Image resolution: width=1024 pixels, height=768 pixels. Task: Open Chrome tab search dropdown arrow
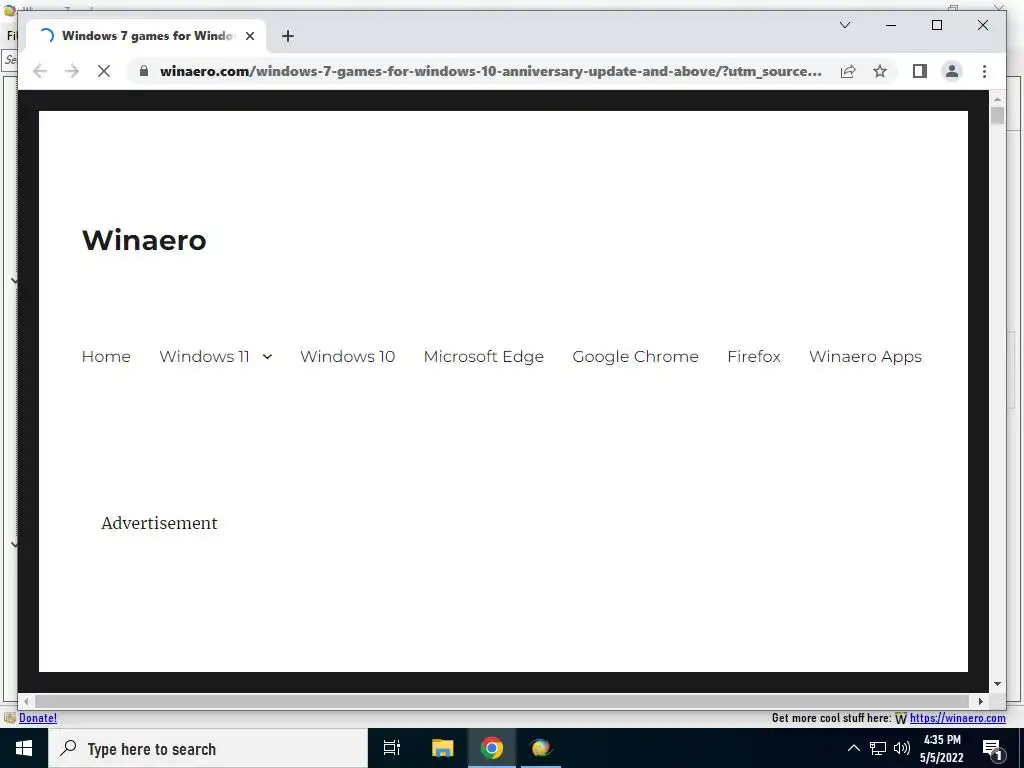[844, 25]
